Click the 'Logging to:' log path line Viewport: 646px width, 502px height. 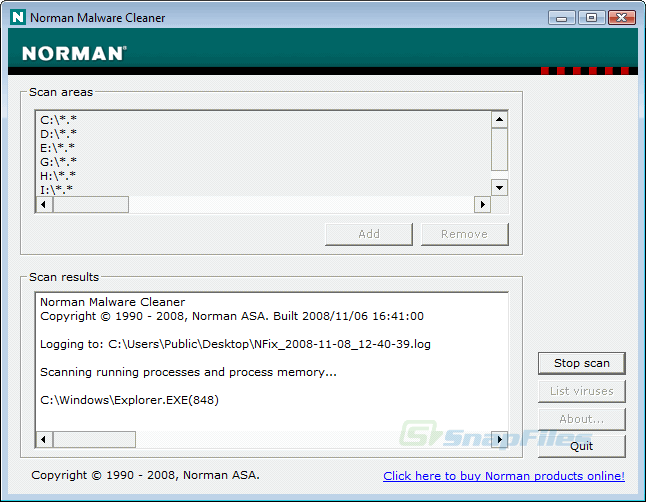tap(235, 344)
